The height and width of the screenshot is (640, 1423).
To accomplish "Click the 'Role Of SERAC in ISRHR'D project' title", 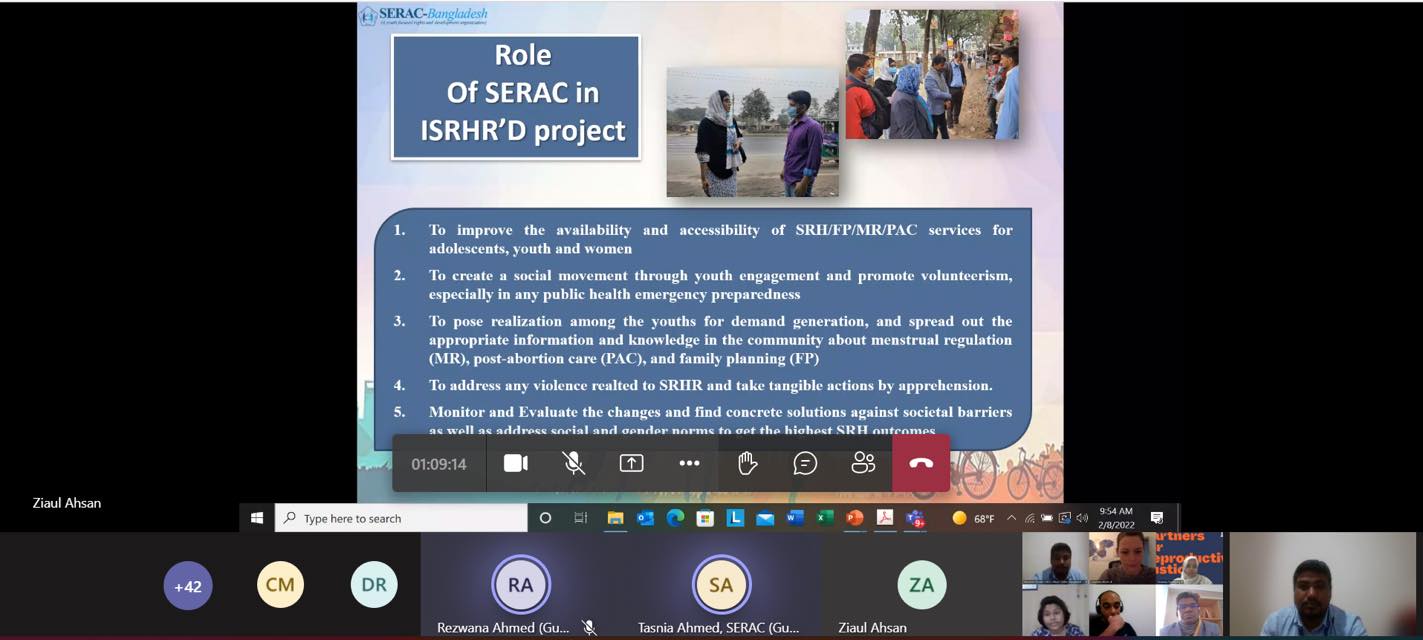I will pos(516,97).
